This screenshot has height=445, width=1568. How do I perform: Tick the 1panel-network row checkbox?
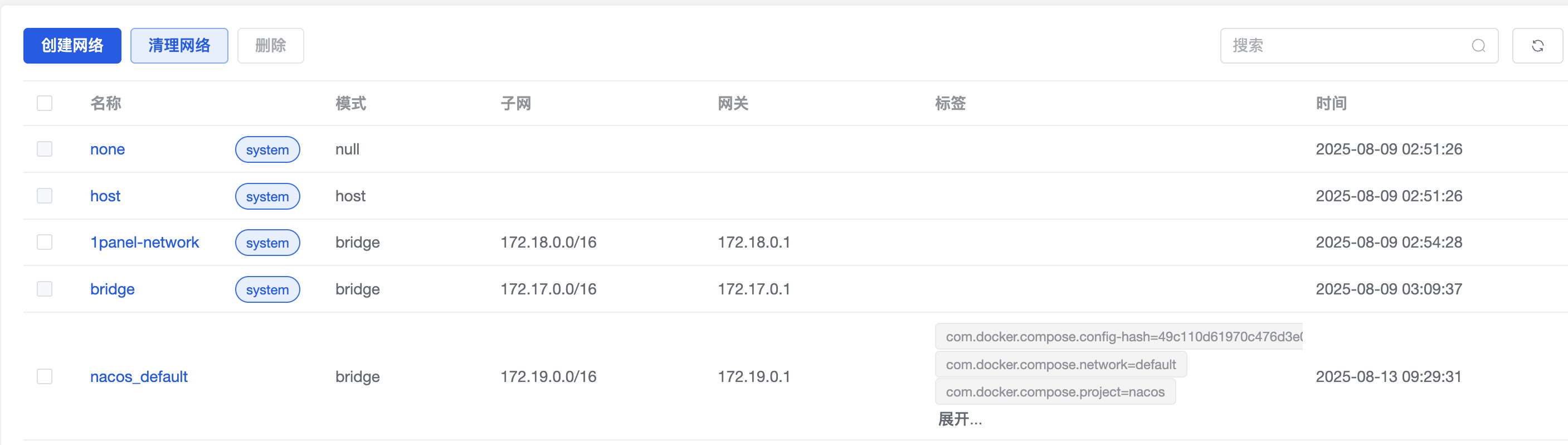click(x=45, y=242)
